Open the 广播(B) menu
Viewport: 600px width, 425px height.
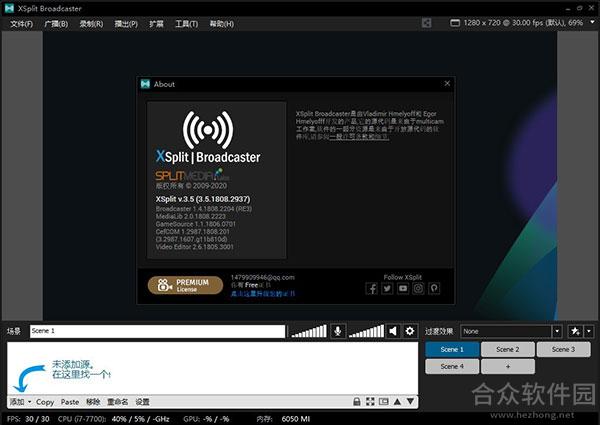pyautogui.click(x=56, y=24)
